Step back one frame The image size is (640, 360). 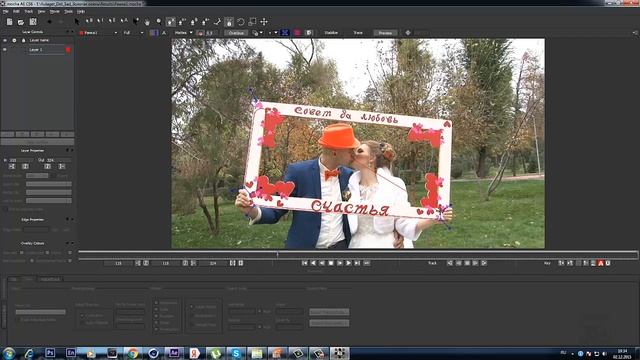322,263
